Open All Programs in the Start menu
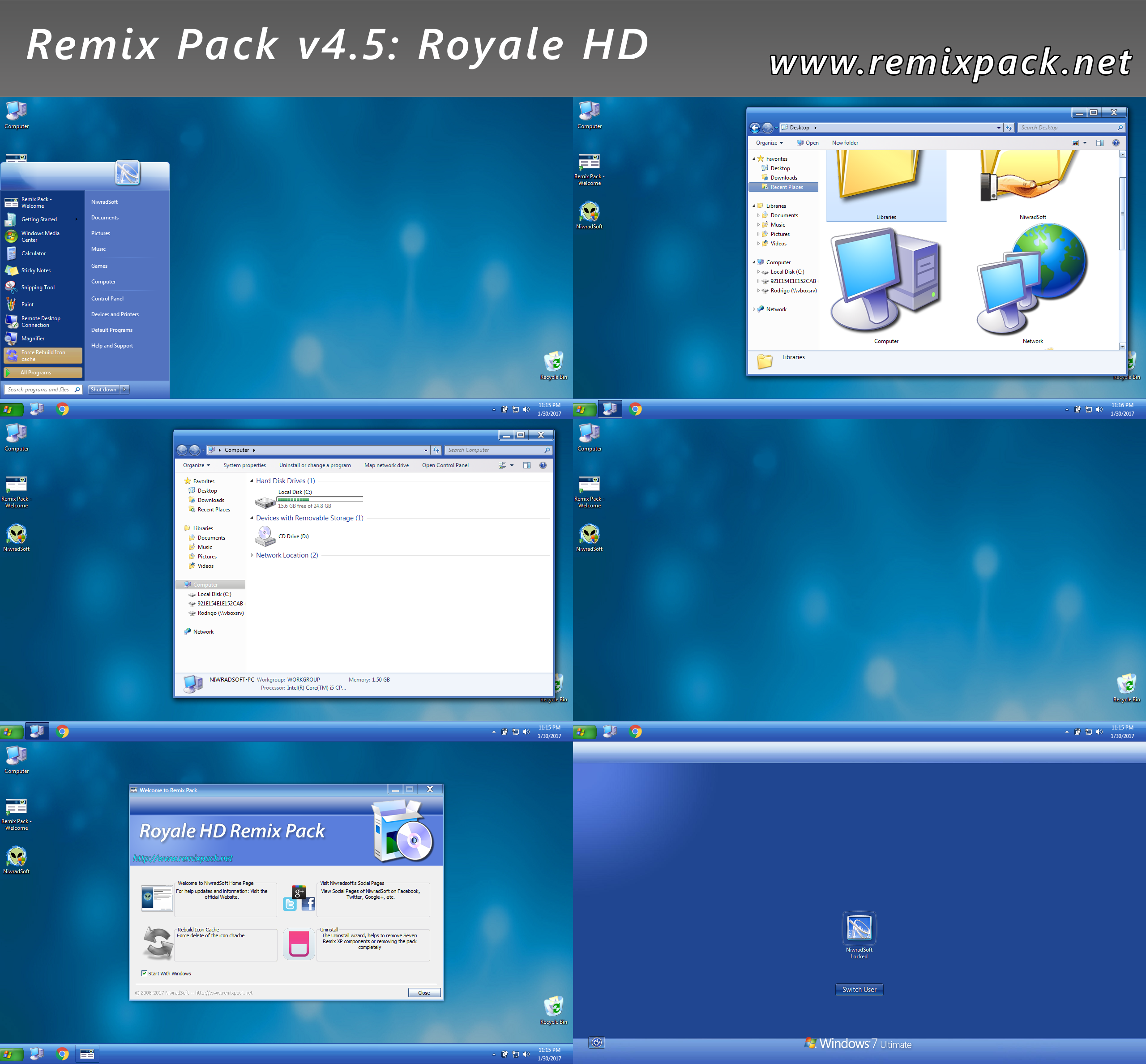Viewport: 1146px width, 1064px height. (42, 372)
